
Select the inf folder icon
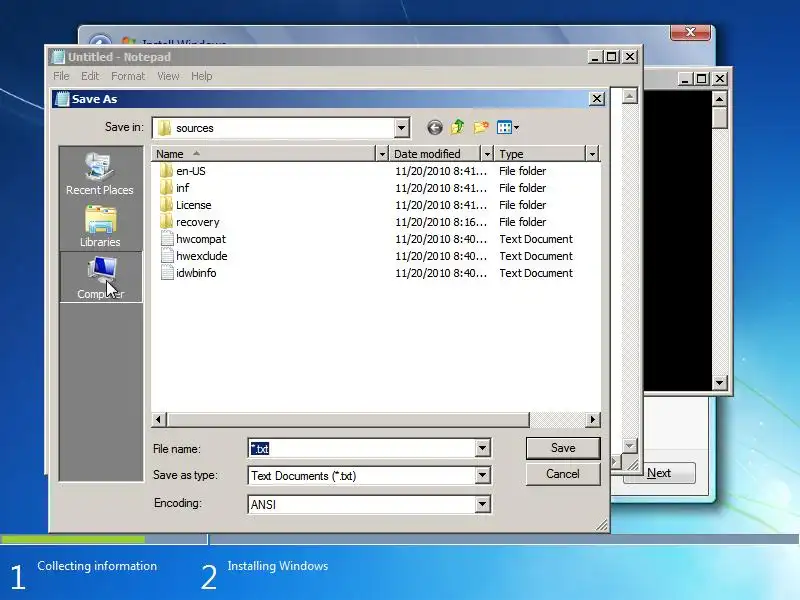click(x=166, y=188)
